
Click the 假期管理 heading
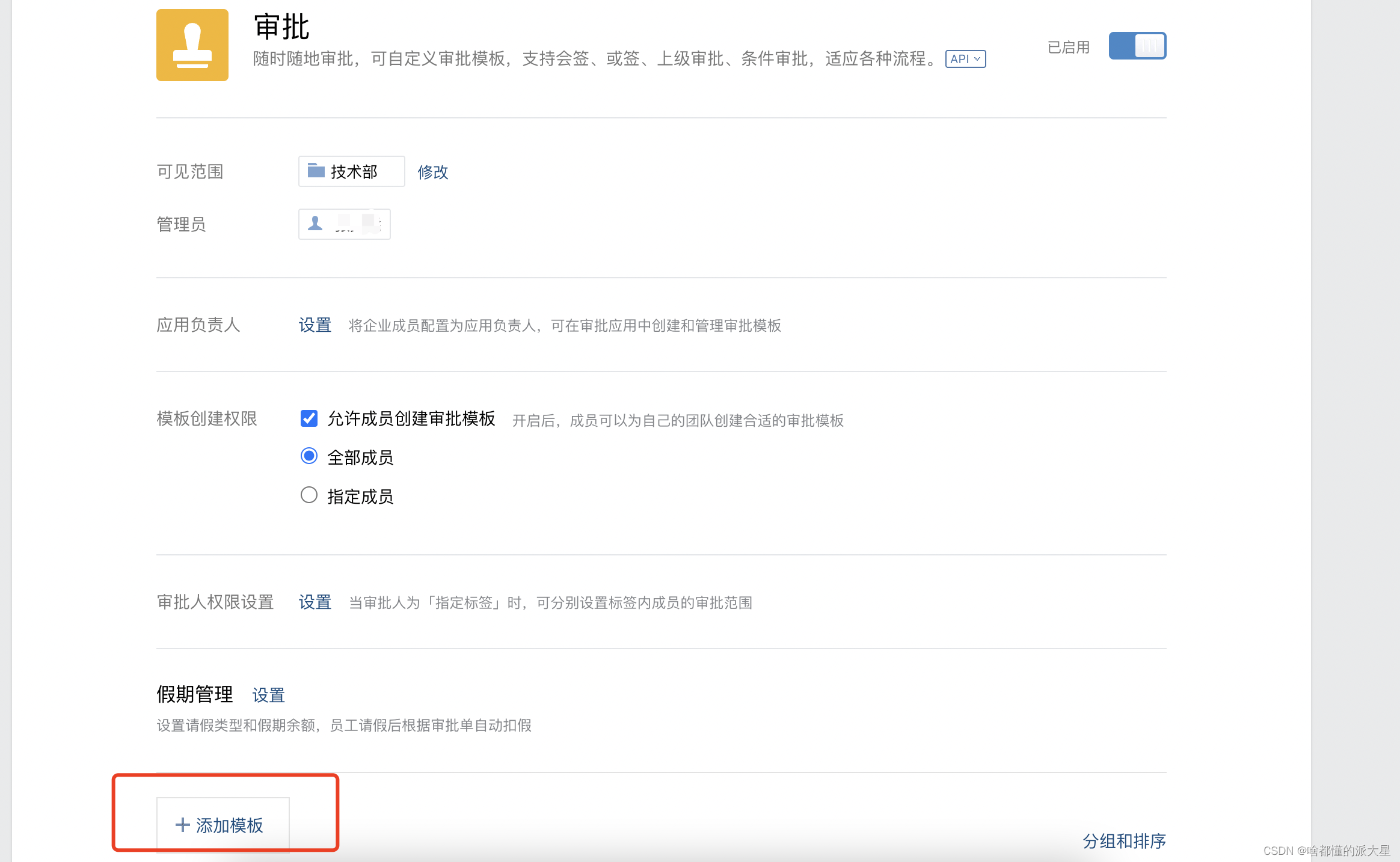[x=195, y=694]
